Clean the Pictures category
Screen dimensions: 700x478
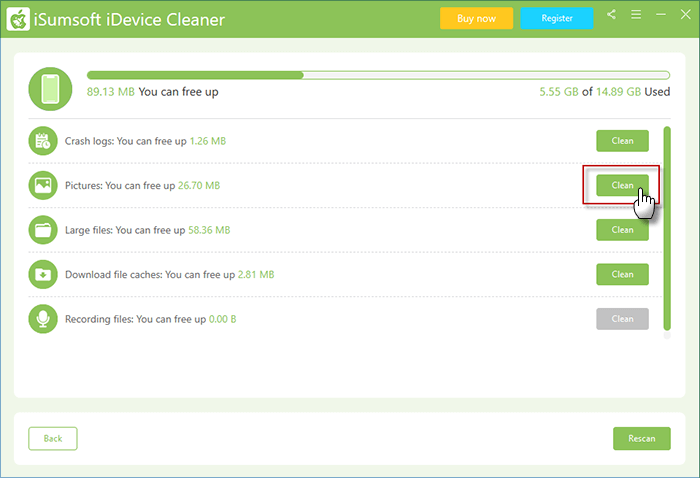pos(622,185)
